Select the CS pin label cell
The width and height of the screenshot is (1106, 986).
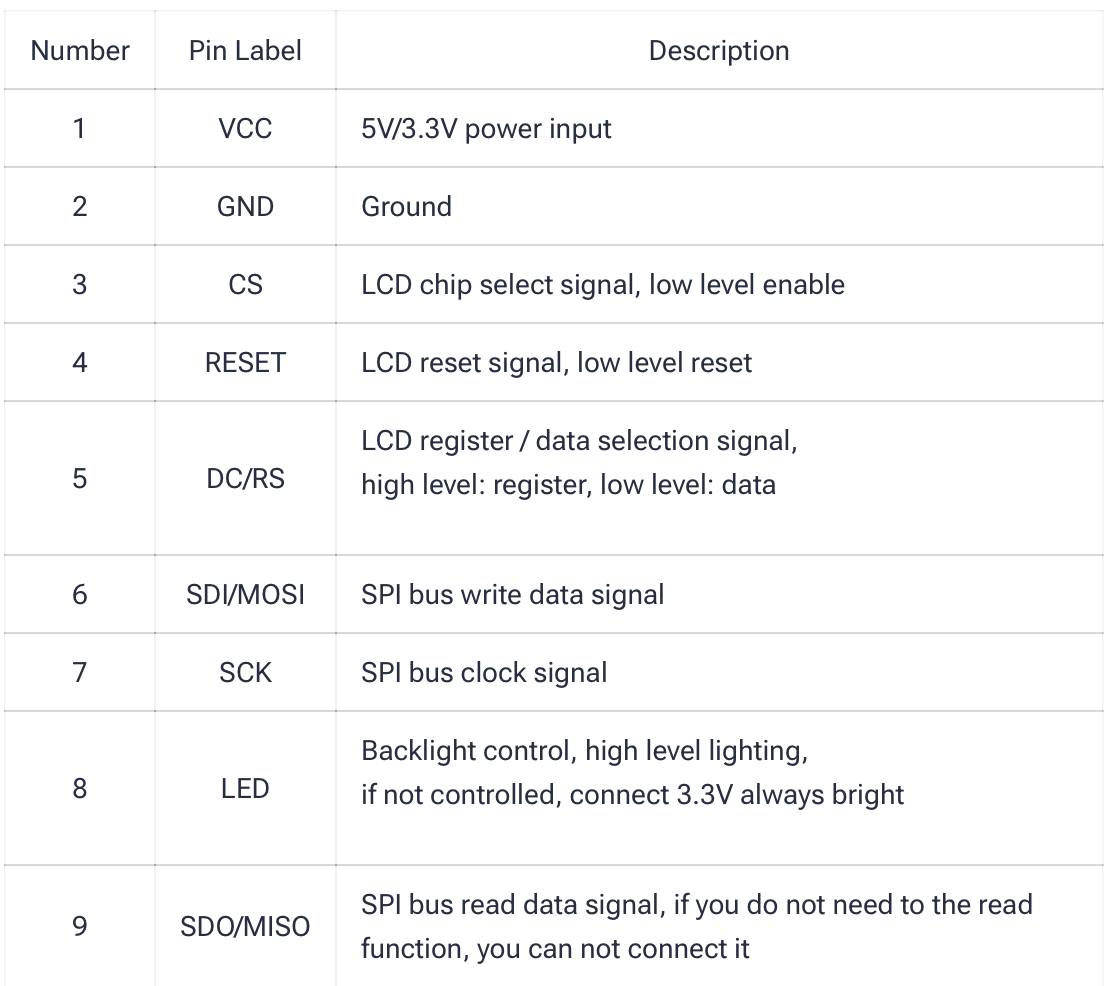(x=245, y=285)
